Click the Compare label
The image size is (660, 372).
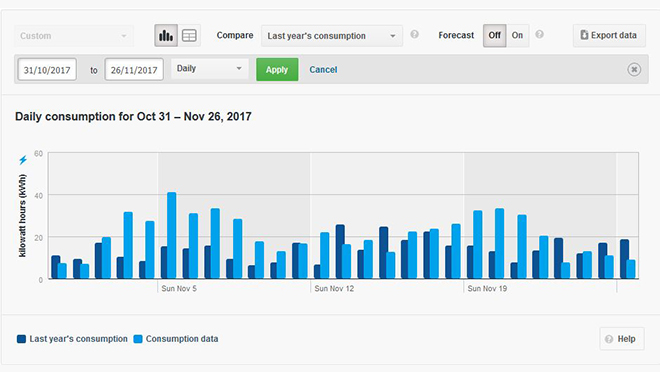pos(235,35)
